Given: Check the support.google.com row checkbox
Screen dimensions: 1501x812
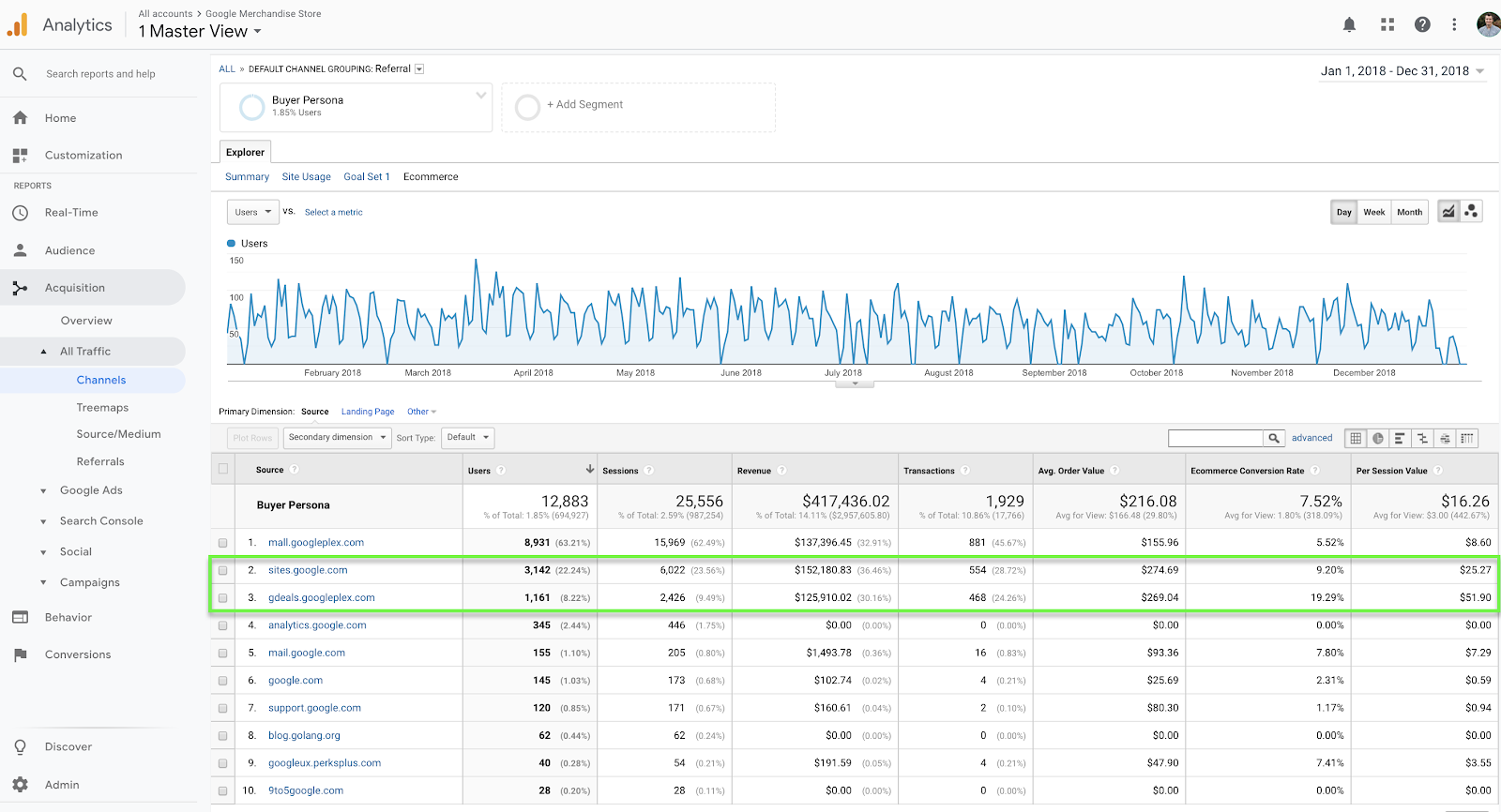Looking at the screenshot, I should [x=223, y=709].
